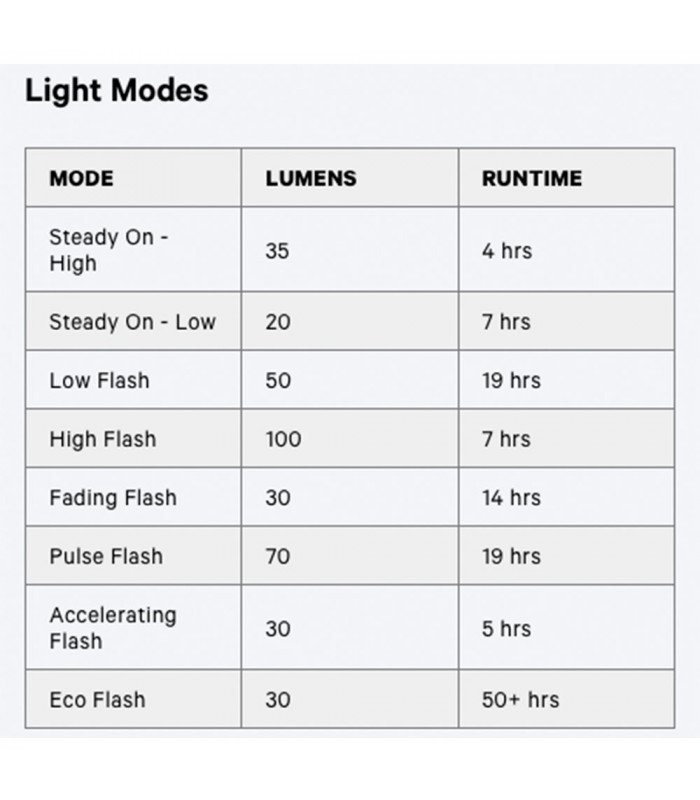Click the 5 hrs runtime cell
700x800 pixels.
[506, 628]
